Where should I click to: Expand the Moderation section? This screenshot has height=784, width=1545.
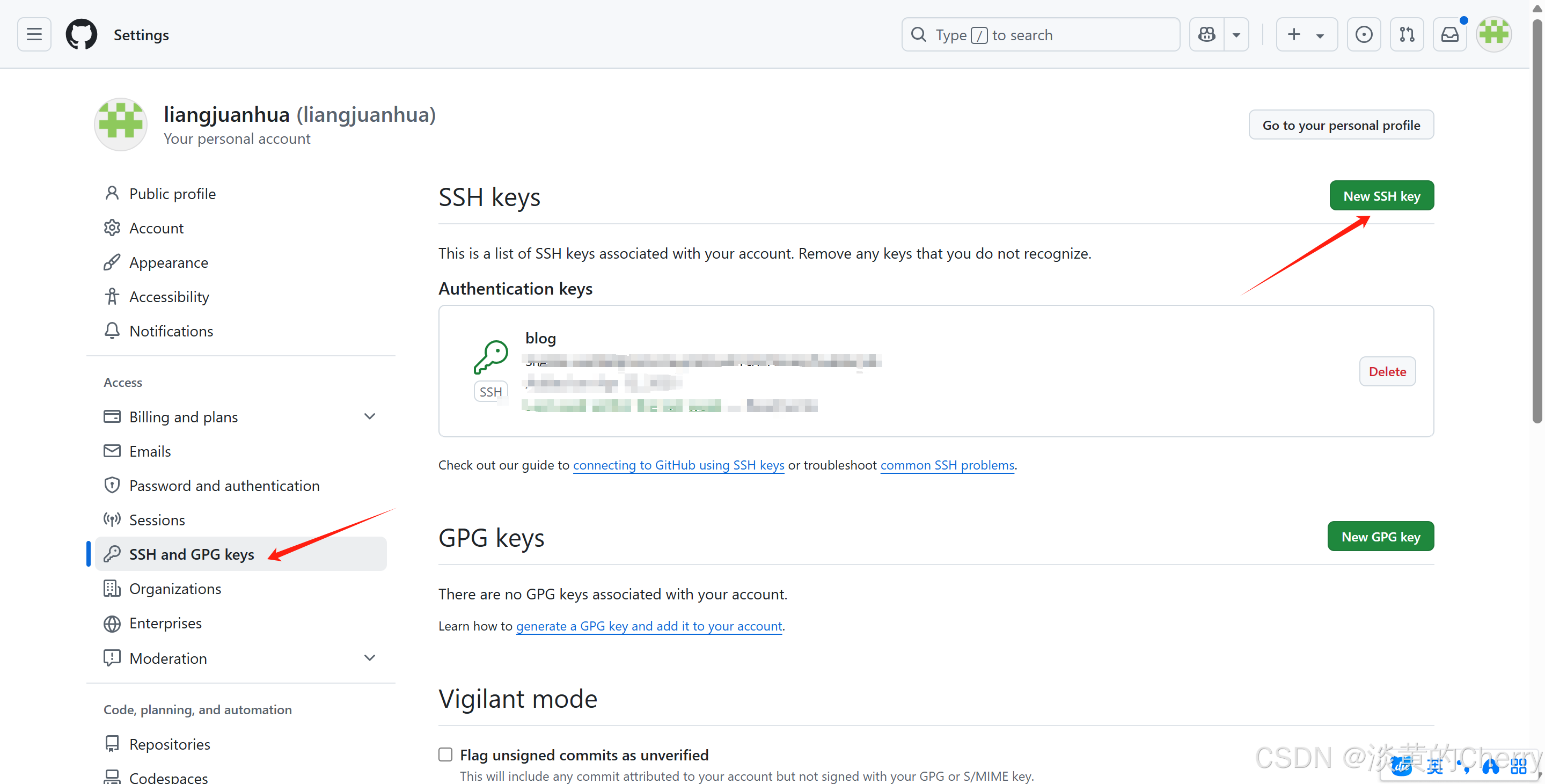click(x=369, y=657)
